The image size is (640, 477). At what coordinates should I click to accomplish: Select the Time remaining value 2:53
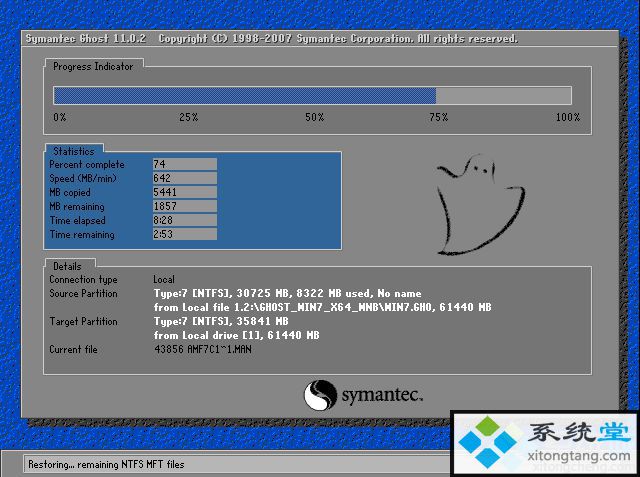click(184, 234)
